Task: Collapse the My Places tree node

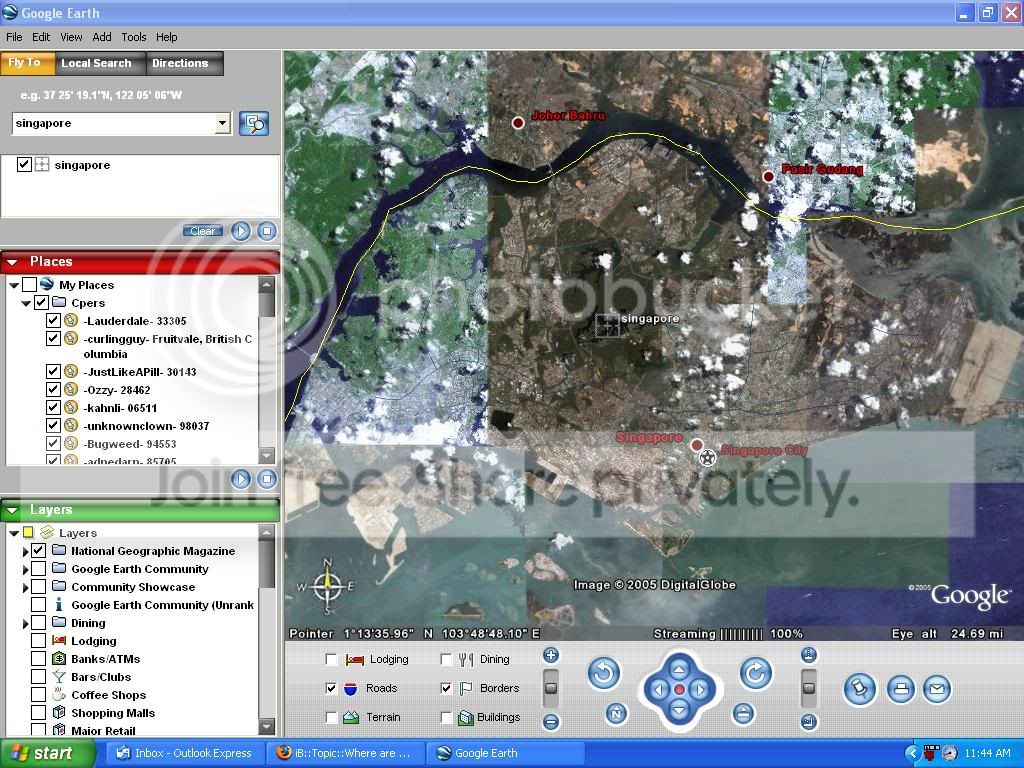Action: point(14,285)
